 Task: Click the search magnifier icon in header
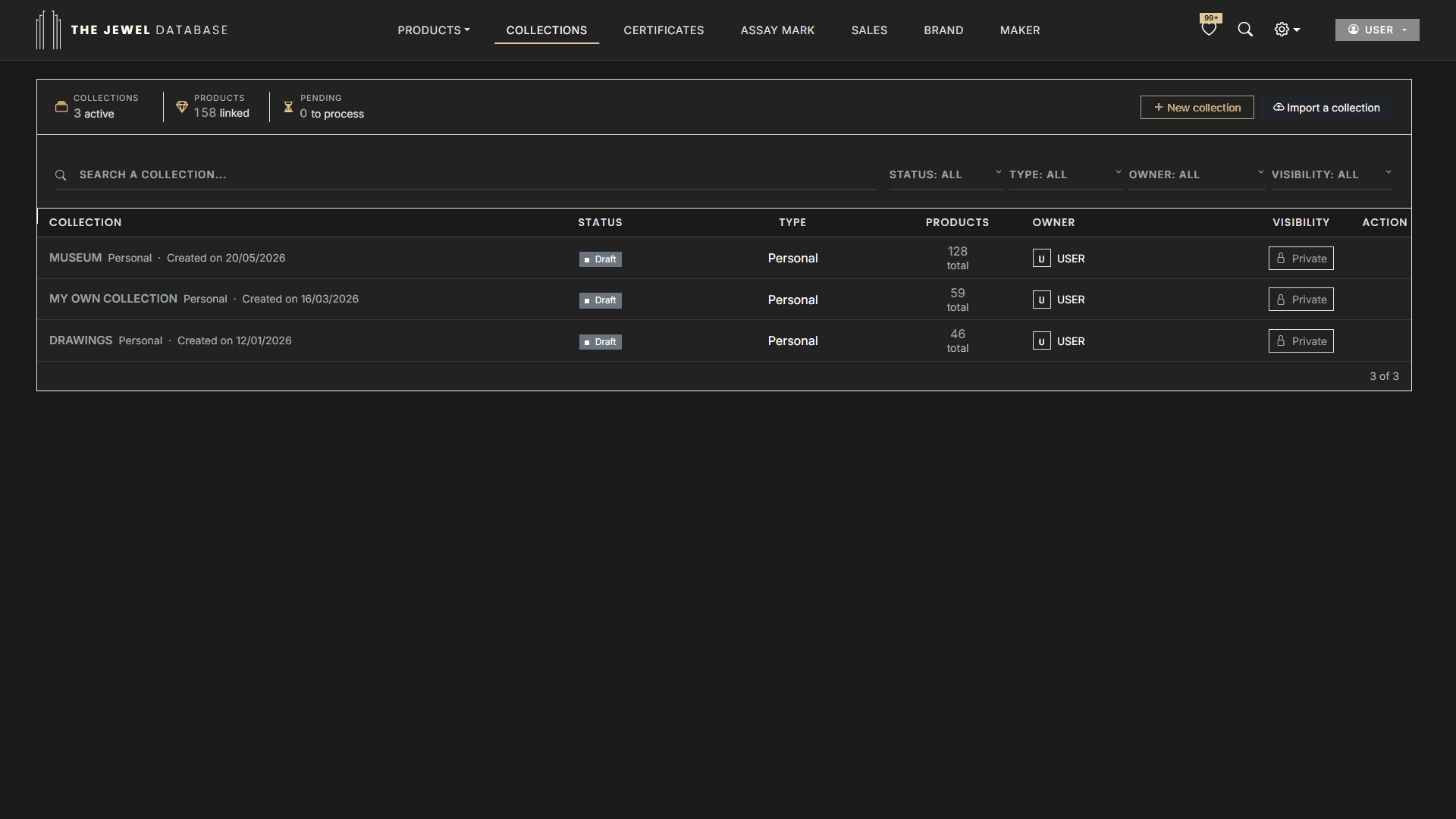click(x=1245, y=30)
